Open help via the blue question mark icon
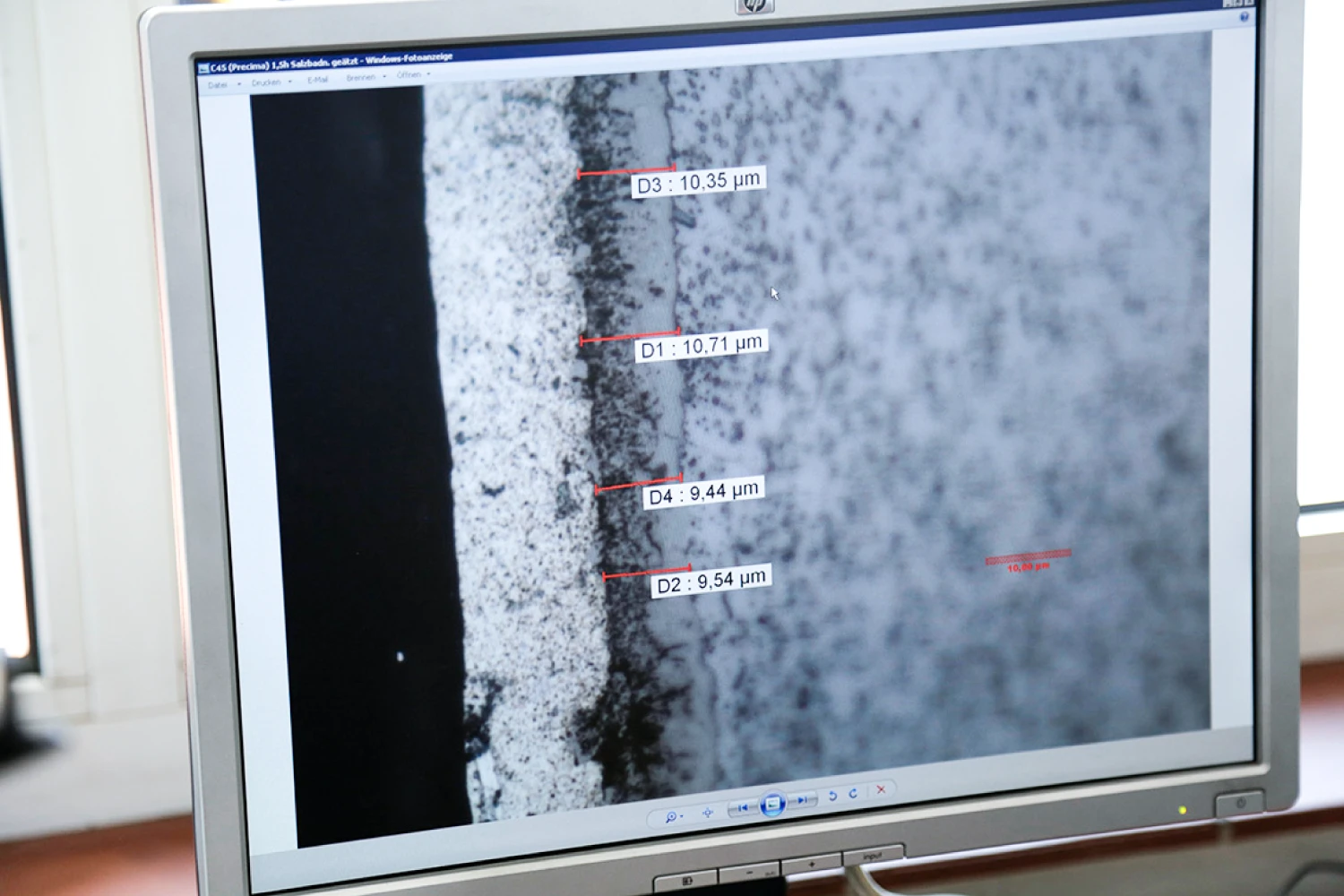The width and height of the screenshot is (1344, 896). click(x=1244, y=17)
